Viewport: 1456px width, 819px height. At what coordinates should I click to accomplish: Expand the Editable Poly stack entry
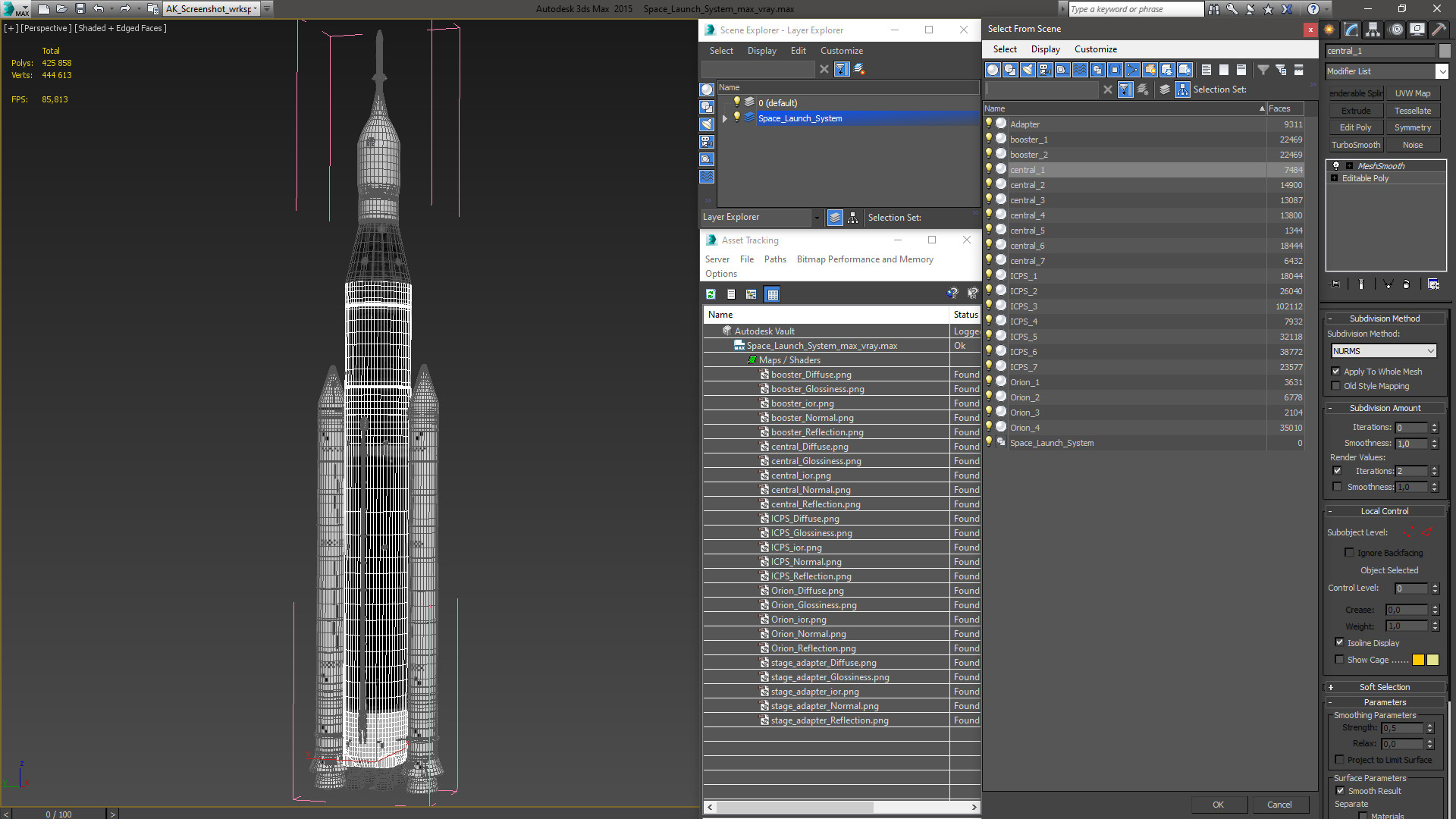[x=1335, y=178]
